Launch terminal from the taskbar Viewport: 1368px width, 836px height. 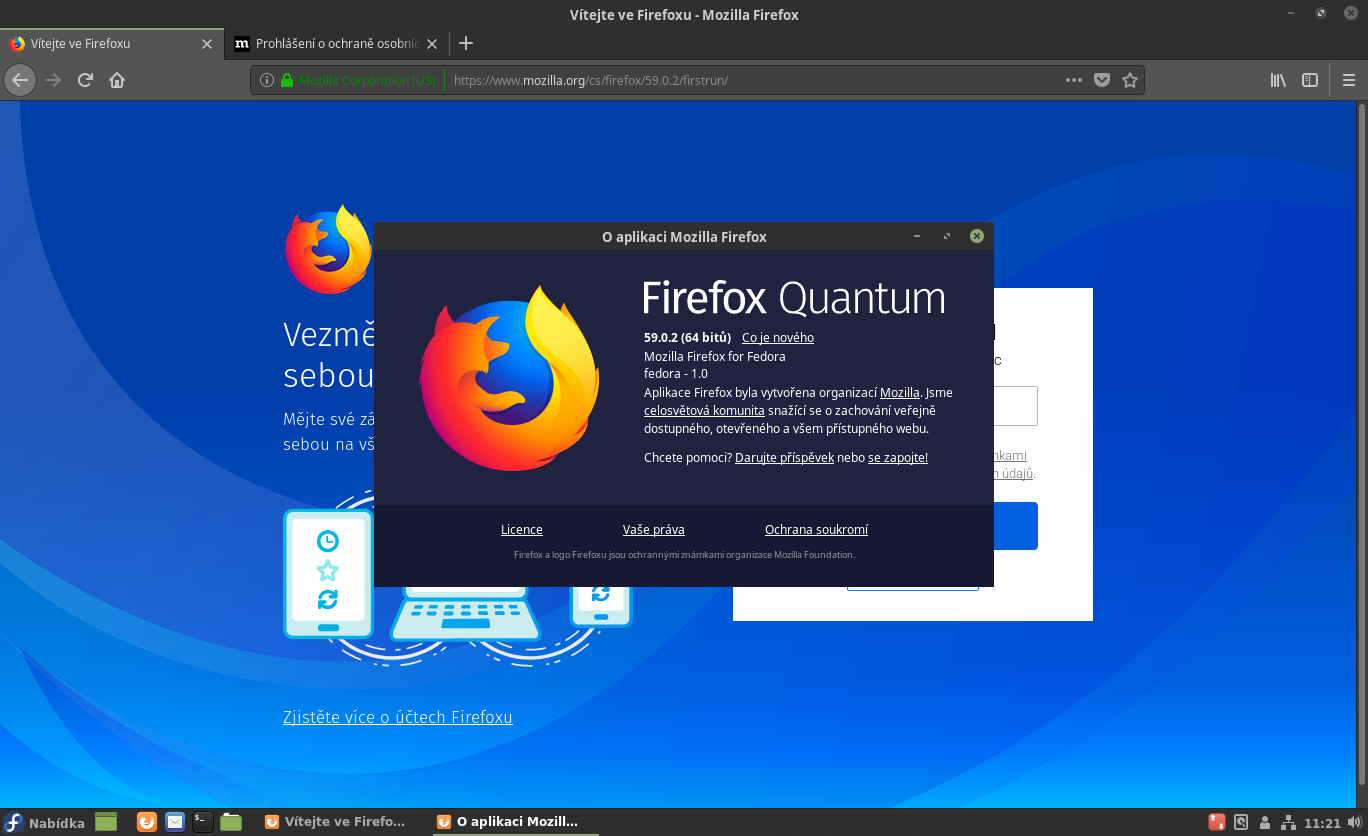[203, 822]
